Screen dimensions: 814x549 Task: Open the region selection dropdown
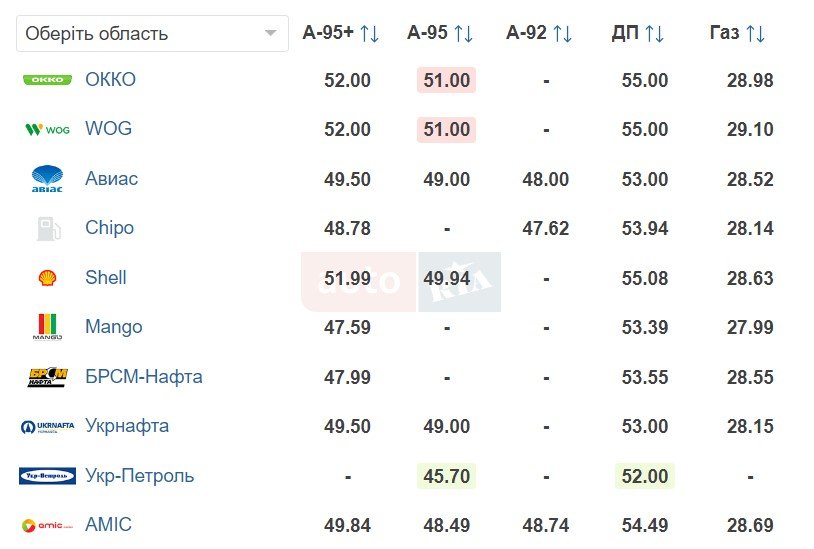coord(152,34)
